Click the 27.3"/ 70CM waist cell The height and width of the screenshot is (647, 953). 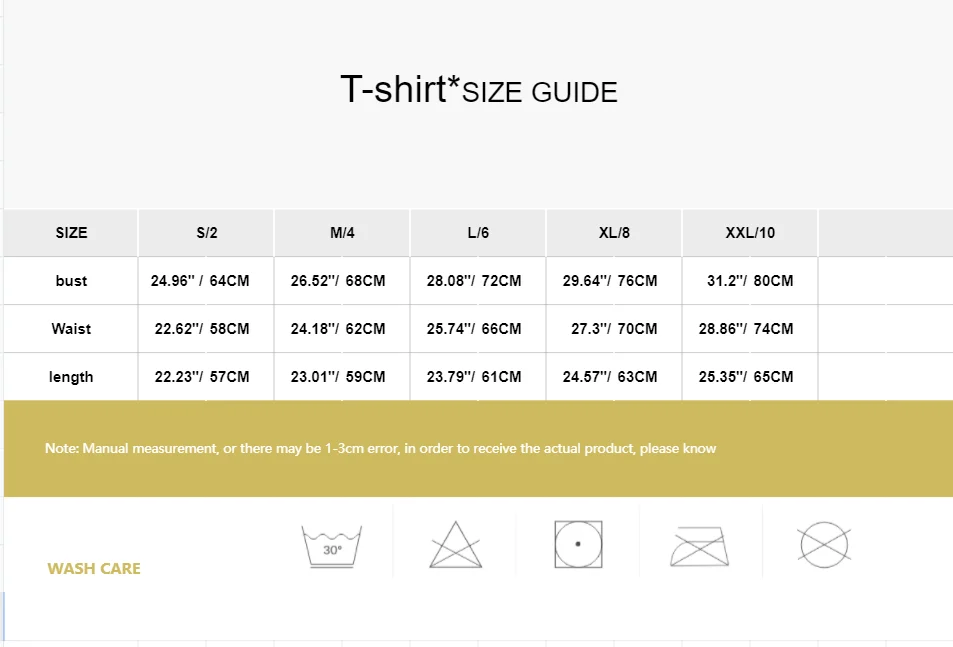pos(614,329)
